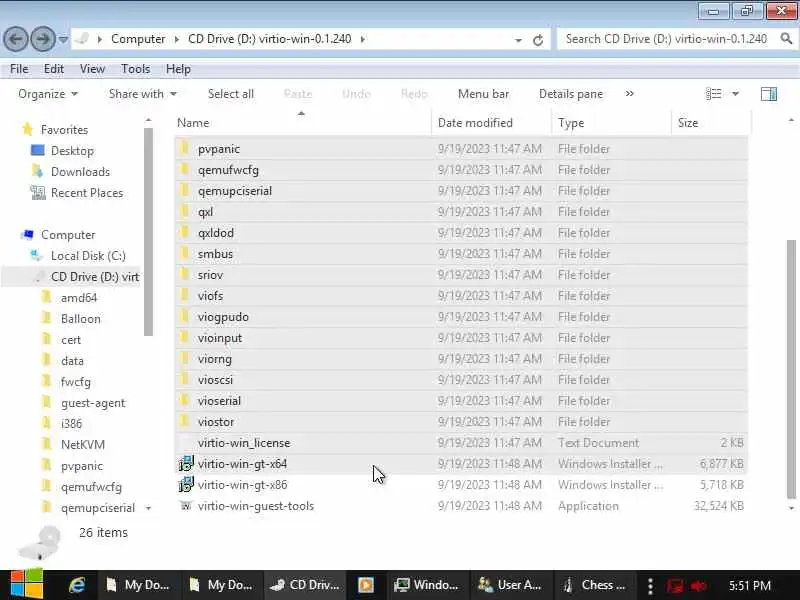Open the Share with dropdown
The height and width of the screenshot is (600, 800).
pyautogui.click(x=142, y=94)
